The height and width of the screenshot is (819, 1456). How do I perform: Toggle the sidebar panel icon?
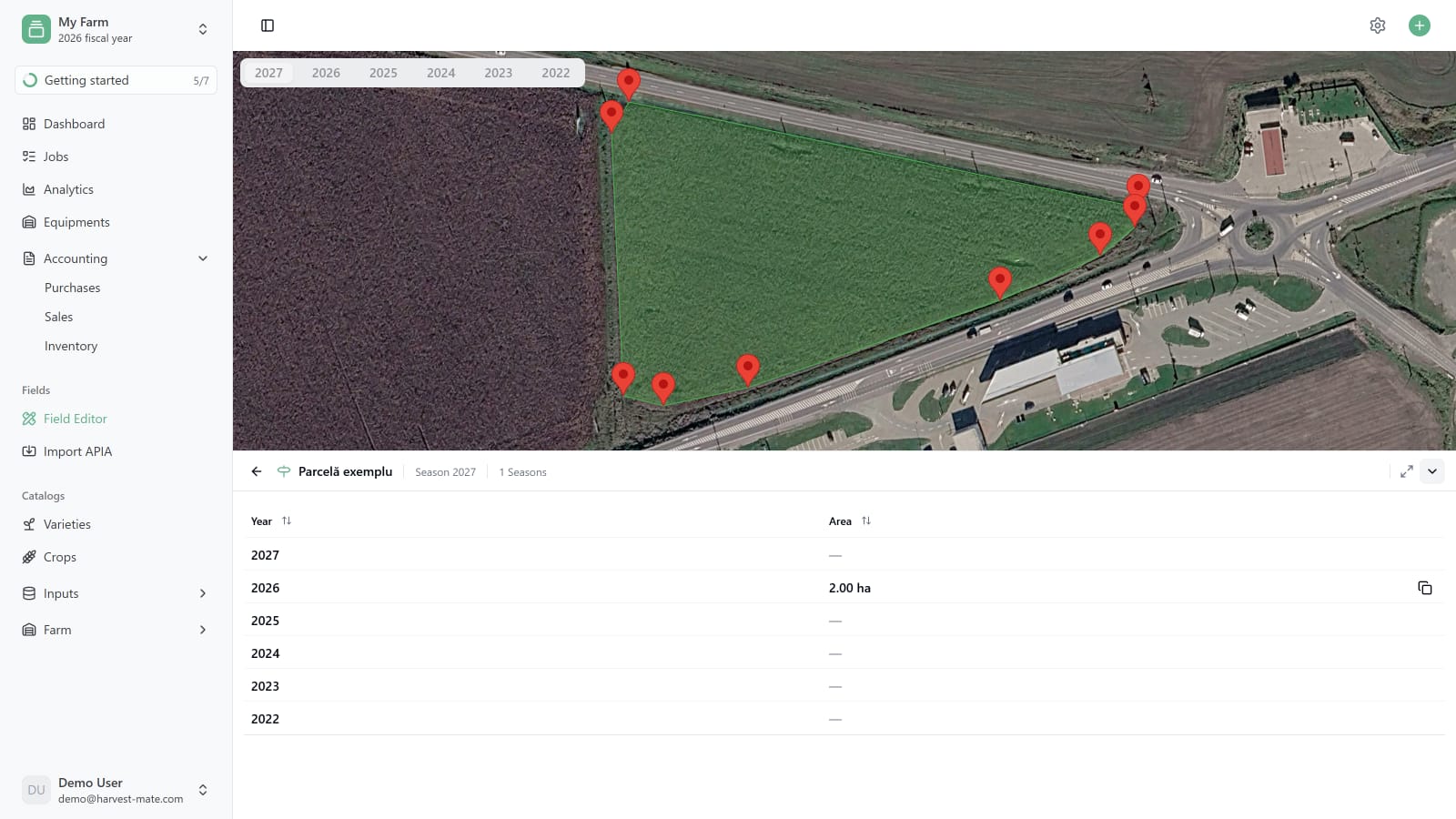coord(268,25)
